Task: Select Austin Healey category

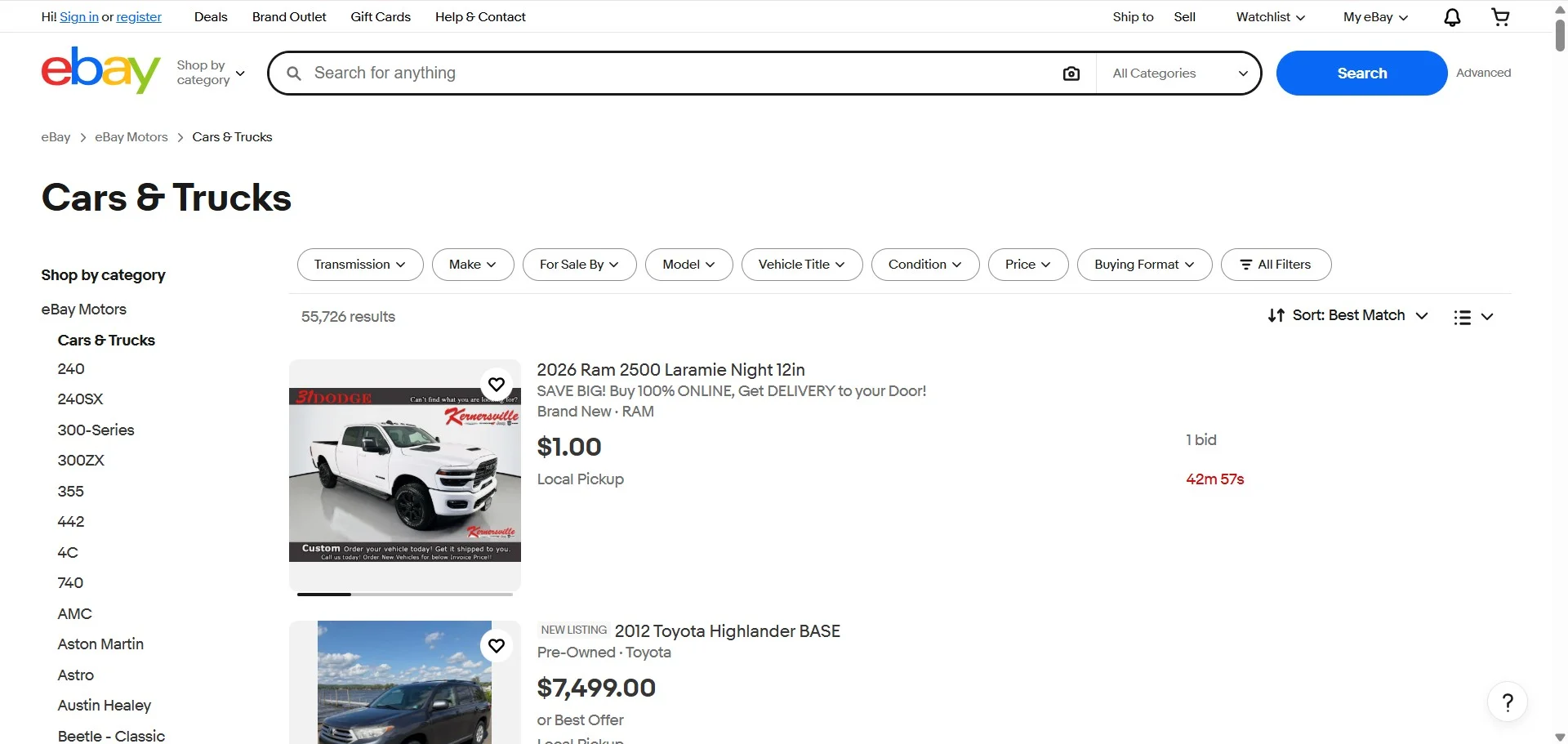Action: tap(105, 706)
